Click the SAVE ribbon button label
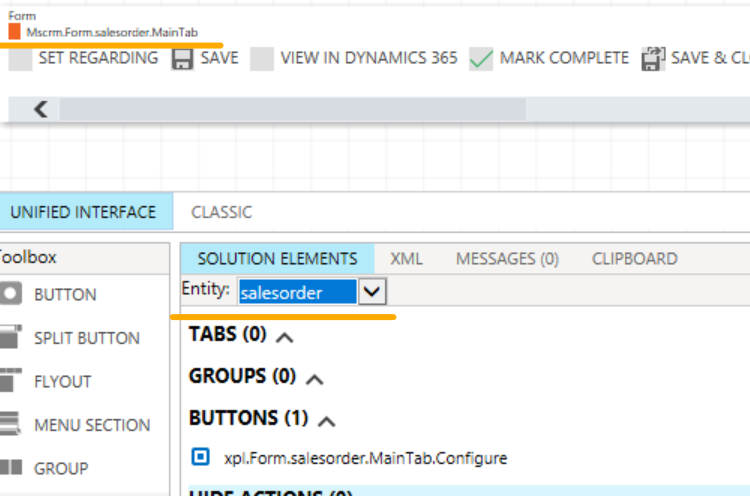 (220, 58)
